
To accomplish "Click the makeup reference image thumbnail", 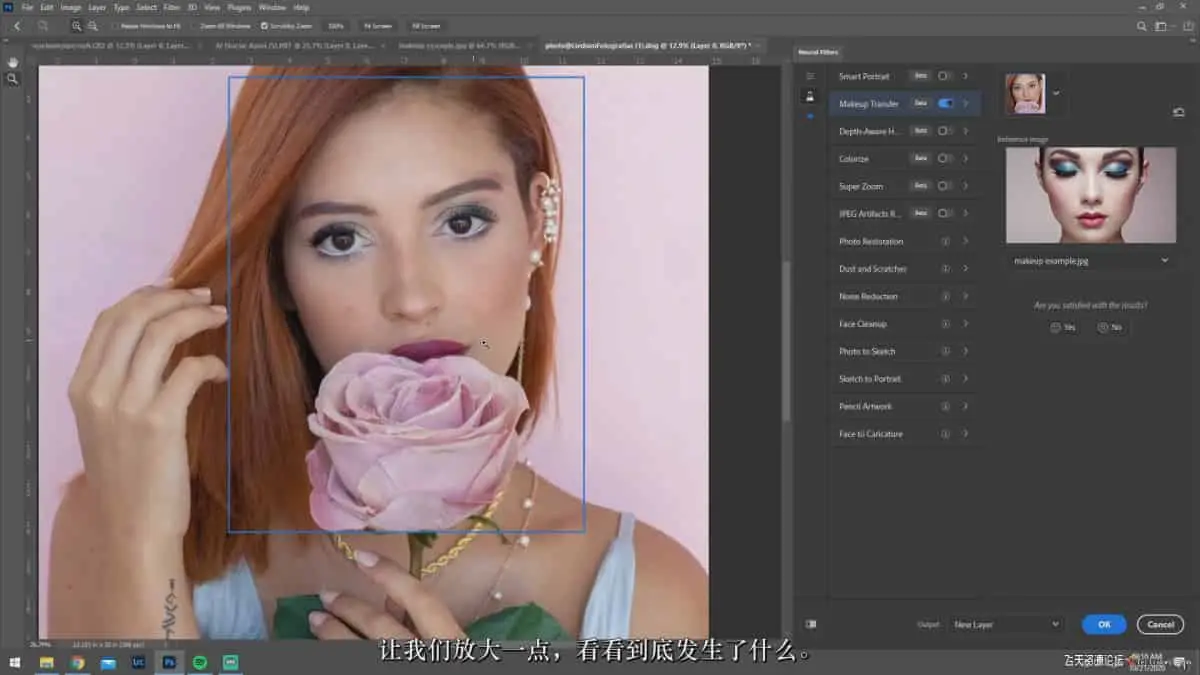I will (1090, 195).
